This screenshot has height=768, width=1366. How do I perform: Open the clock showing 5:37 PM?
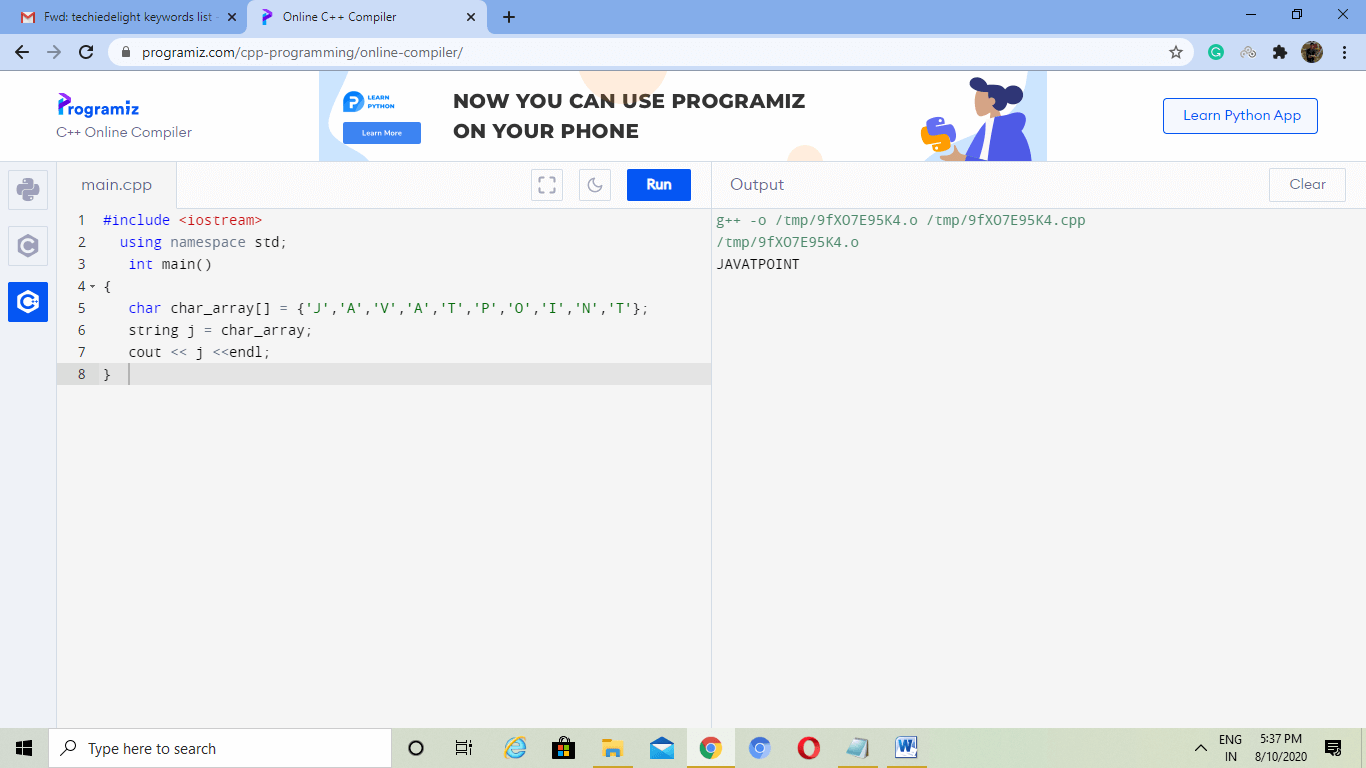pos(1280,748)
